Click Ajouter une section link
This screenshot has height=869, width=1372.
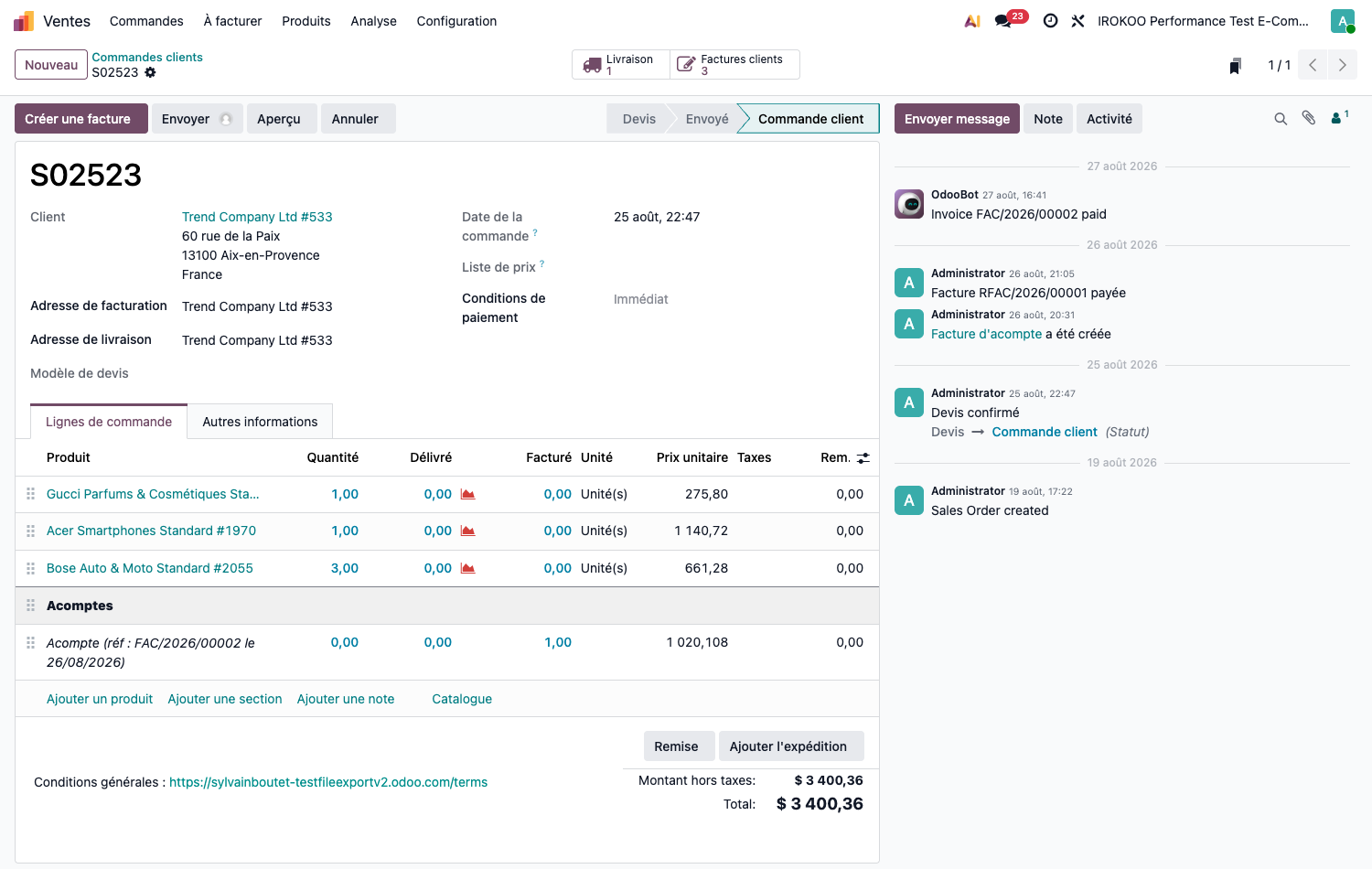(x=225, y=699)
